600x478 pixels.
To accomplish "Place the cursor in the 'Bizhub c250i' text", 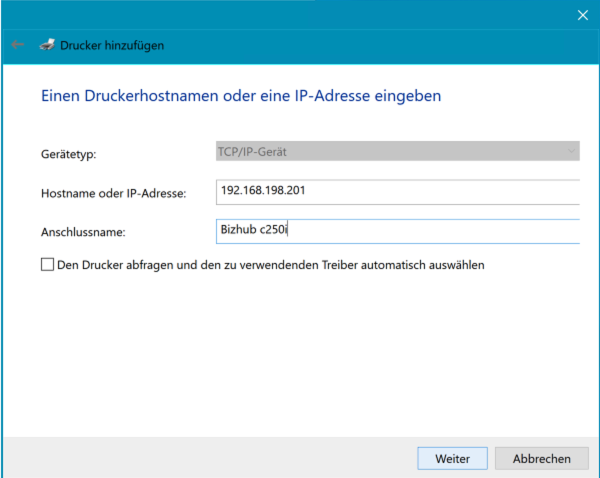I will 253,231.
